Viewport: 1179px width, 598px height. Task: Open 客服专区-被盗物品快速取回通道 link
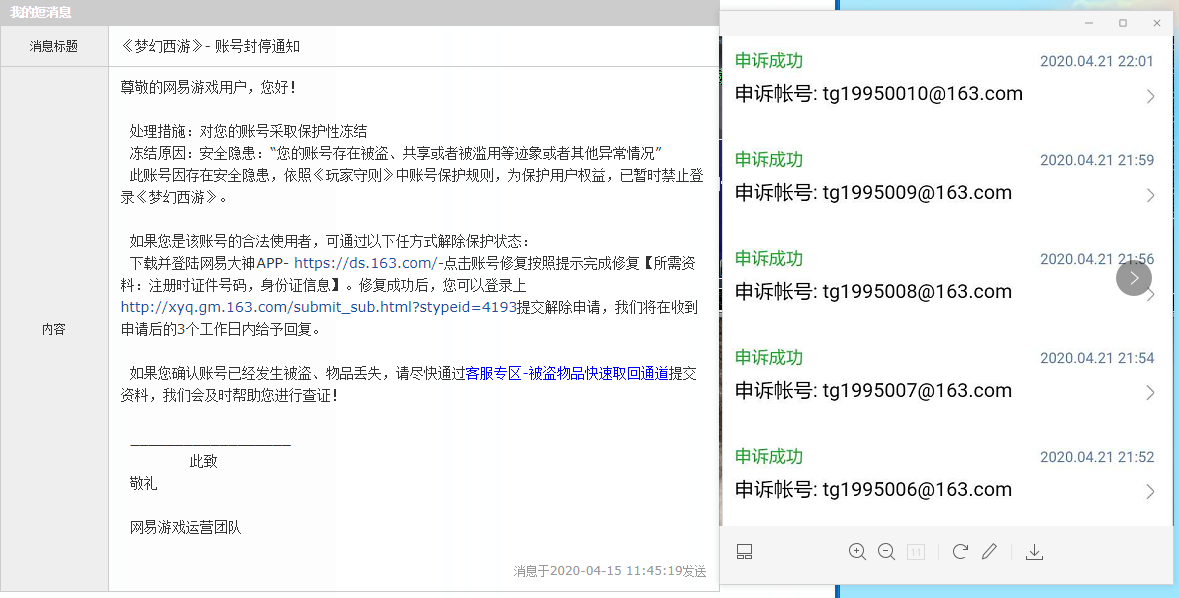coord(567,373)
